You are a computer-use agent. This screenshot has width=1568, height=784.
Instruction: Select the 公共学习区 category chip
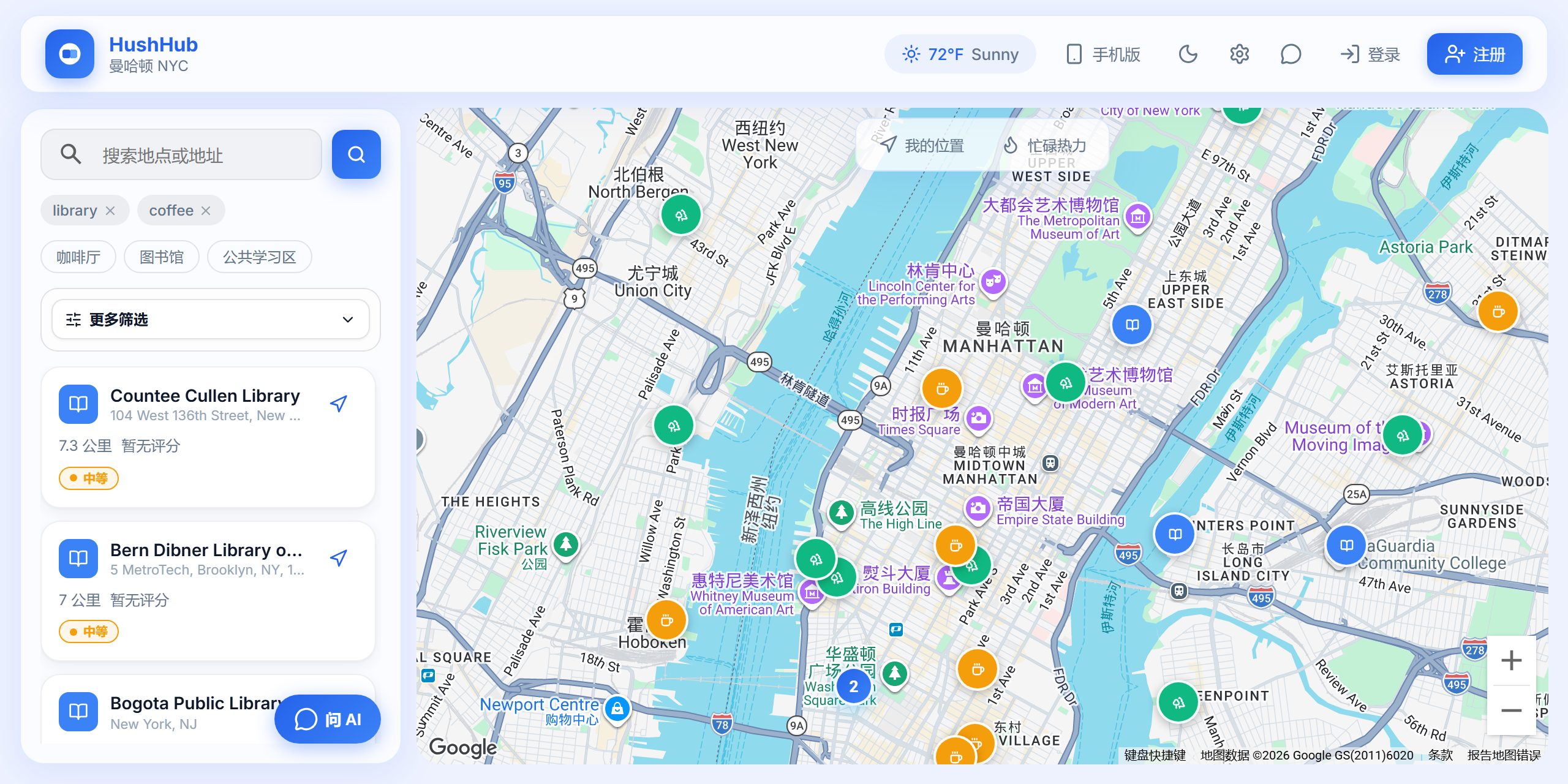pos(260,257)
